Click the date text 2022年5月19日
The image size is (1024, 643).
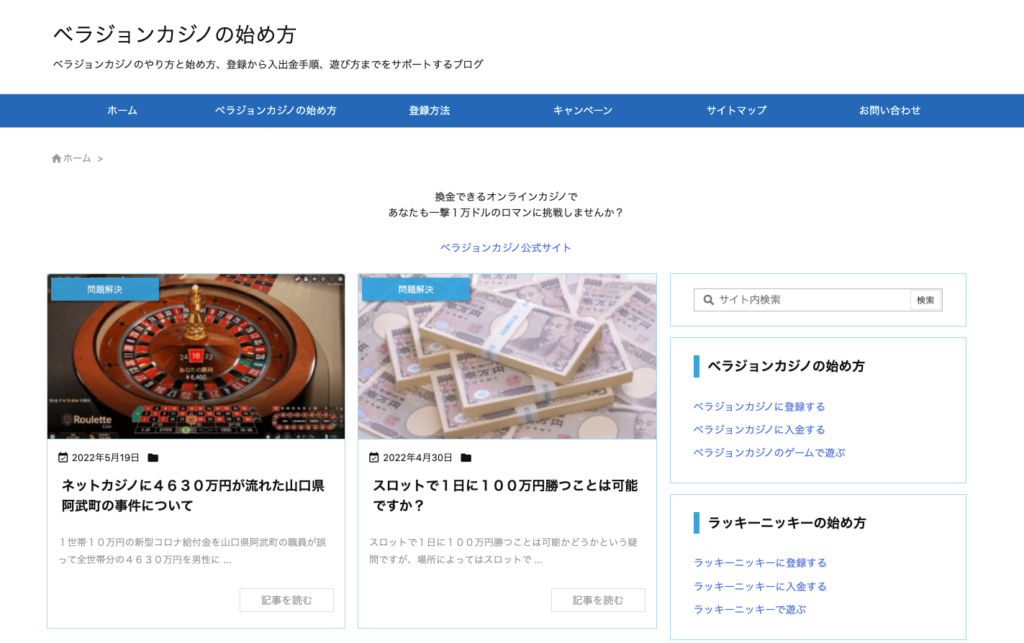coord(105,458)
